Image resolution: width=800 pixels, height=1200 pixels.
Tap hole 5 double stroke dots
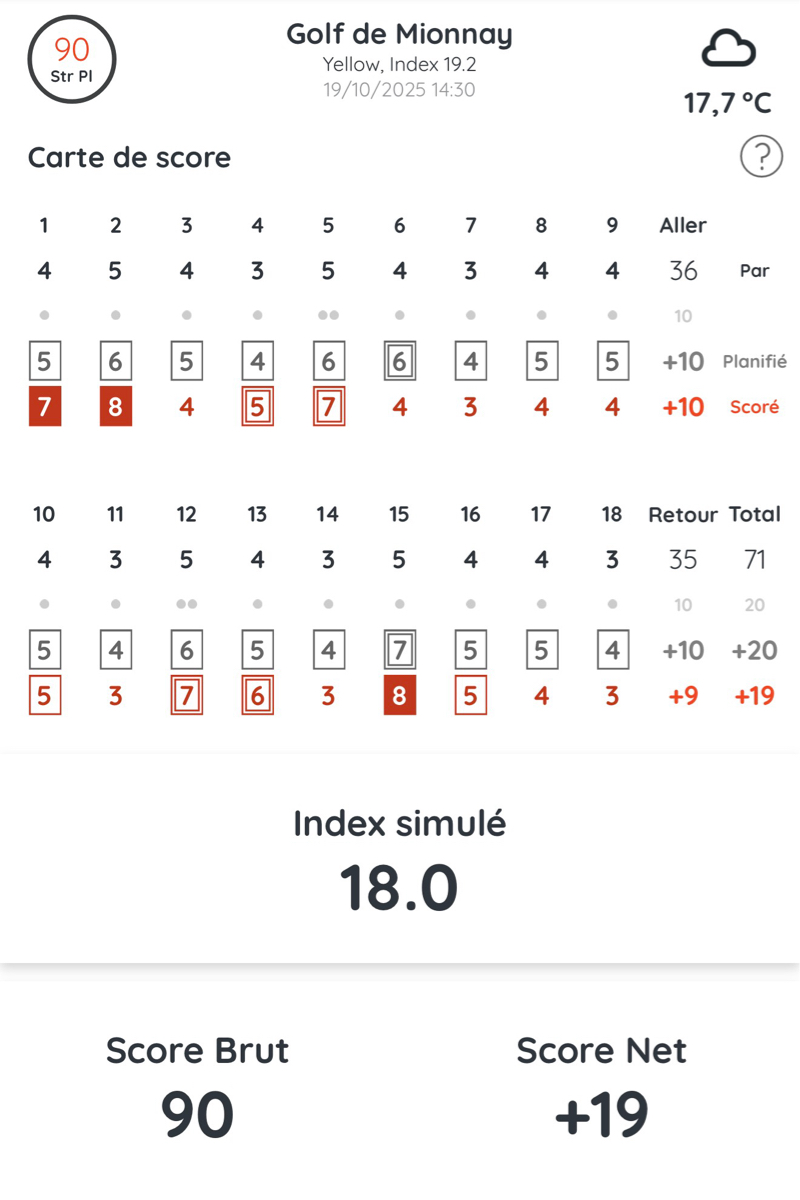328,315
